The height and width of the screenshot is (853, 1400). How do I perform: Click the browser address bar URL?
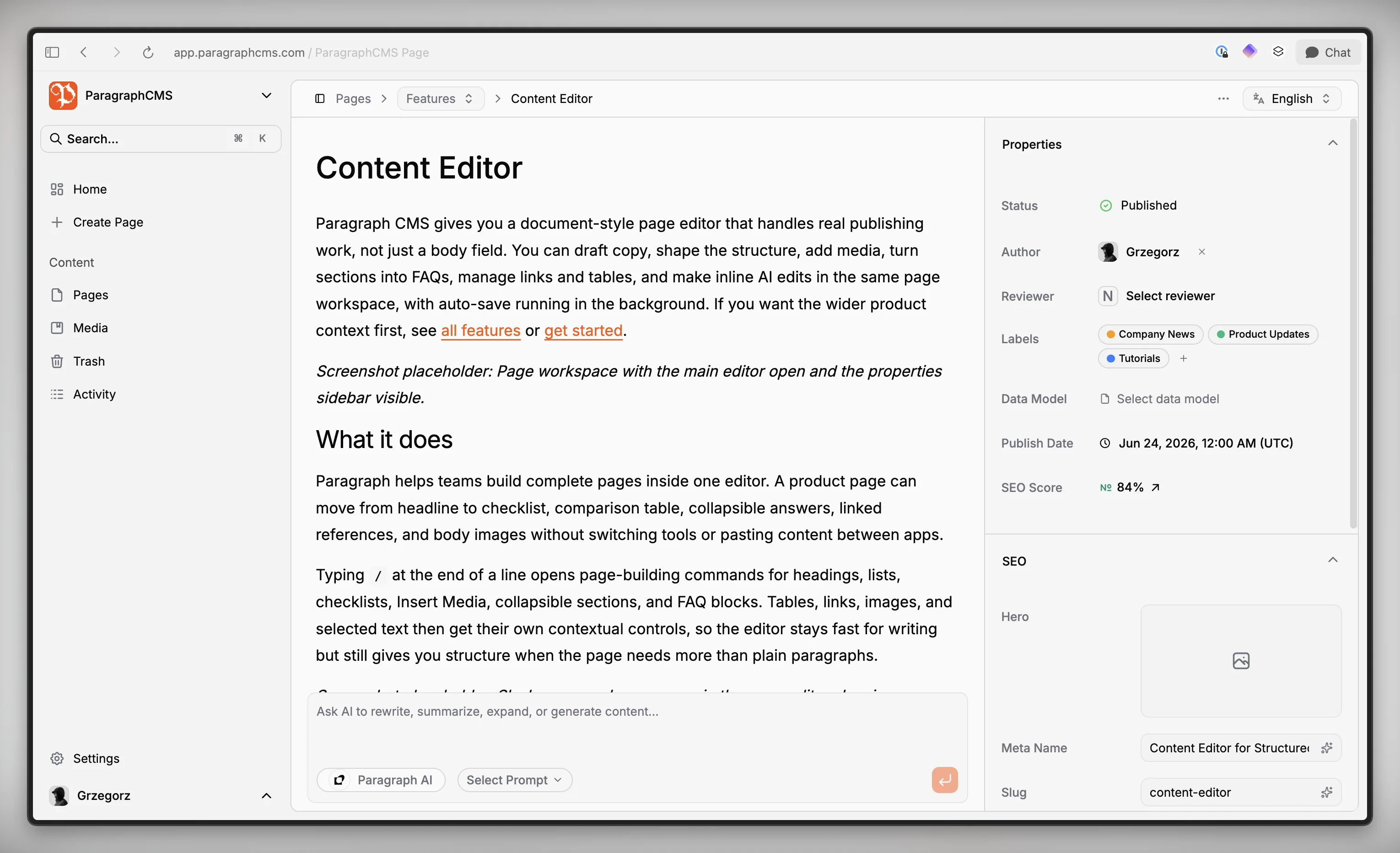point(301,52)
